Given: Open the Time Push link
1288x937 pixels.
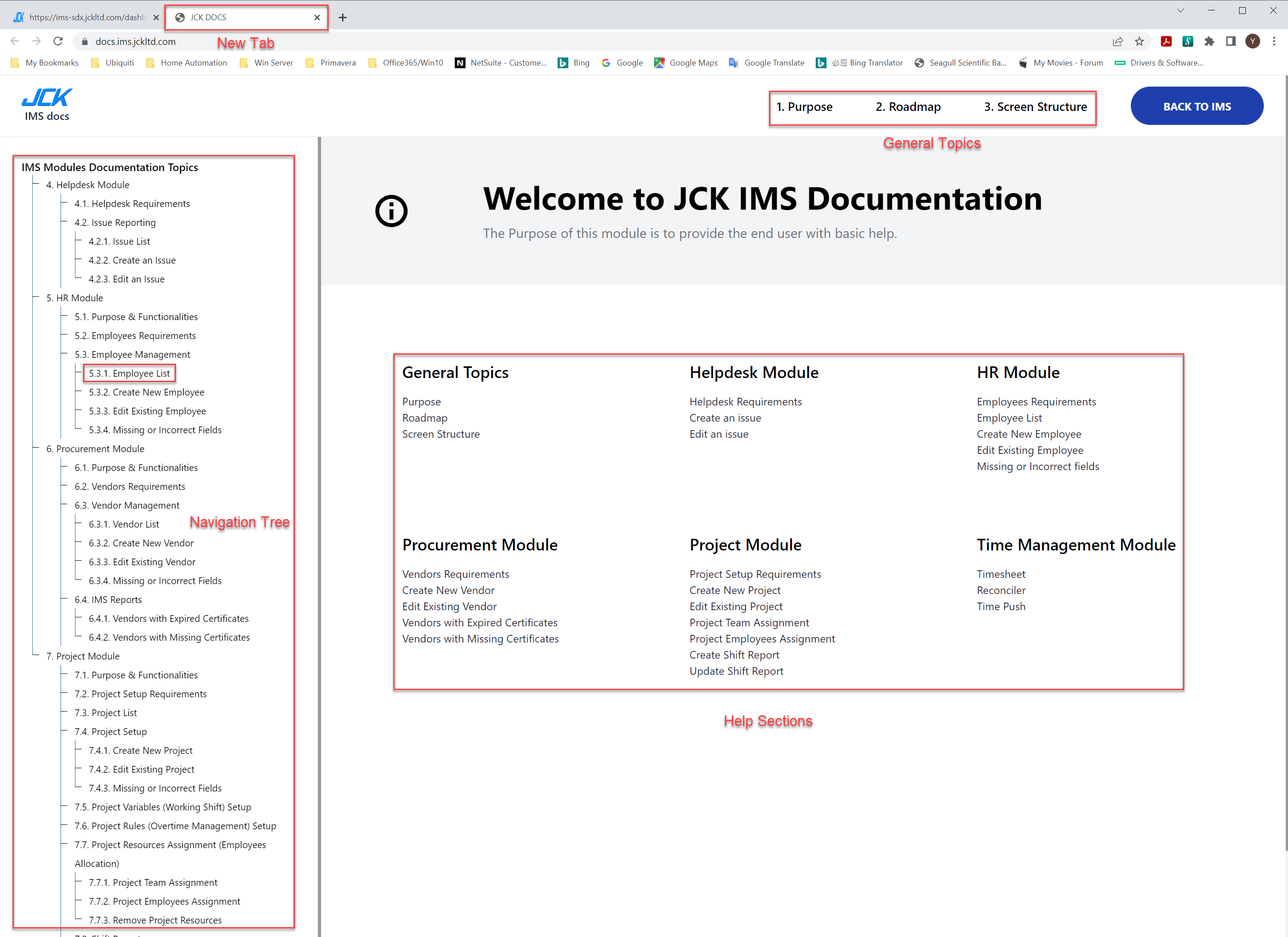Looking at the screenshot, I should [x=1001, y=607].
